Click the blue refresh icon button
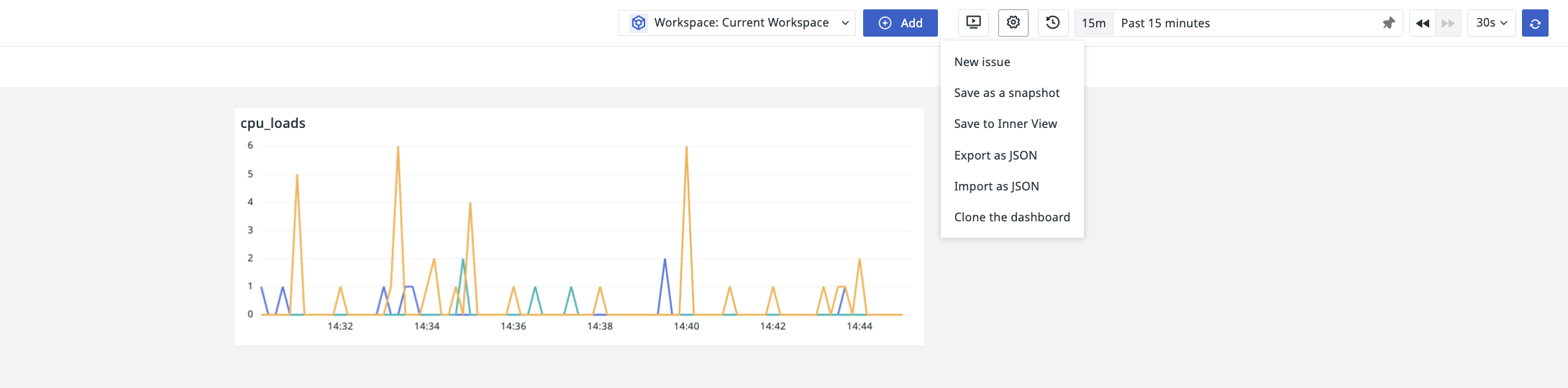 pos(1535,23)
